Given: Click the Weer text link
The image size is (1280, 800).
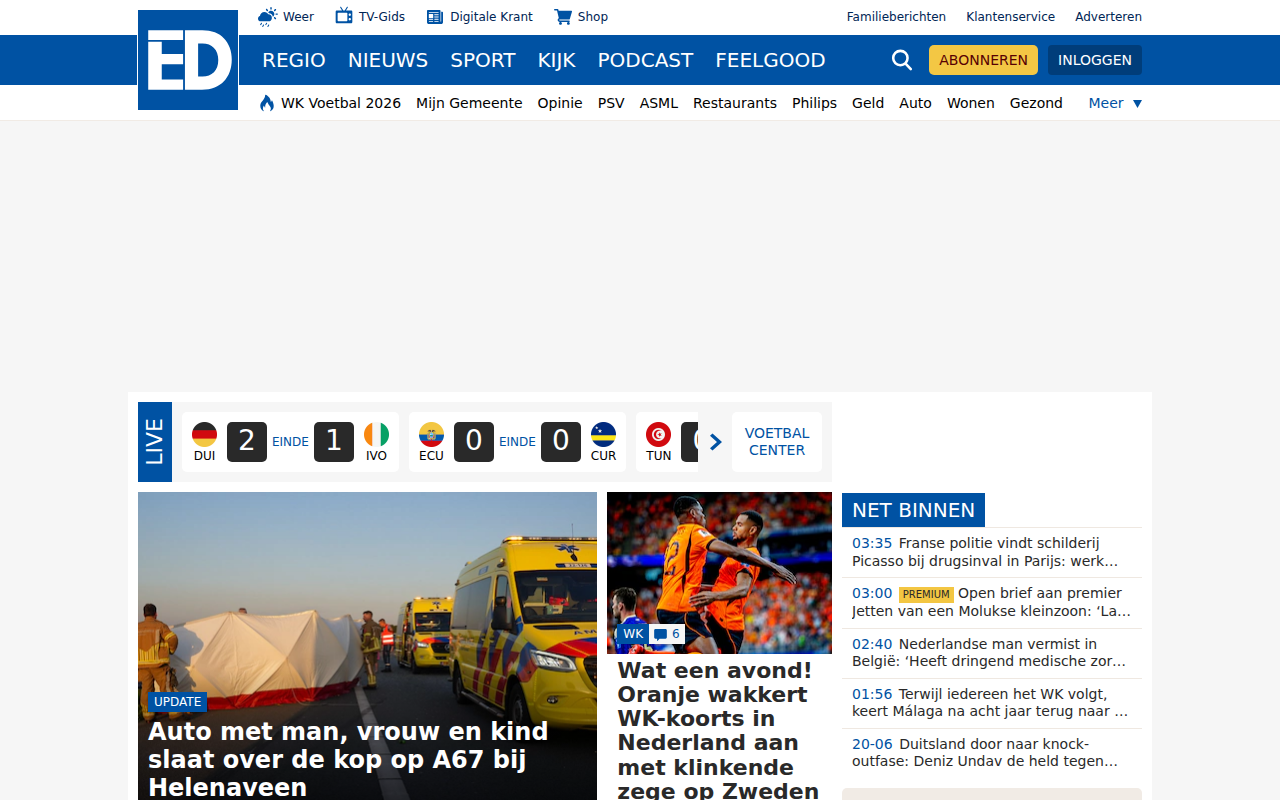Looking at the screenshot, I should click(298, 17).
